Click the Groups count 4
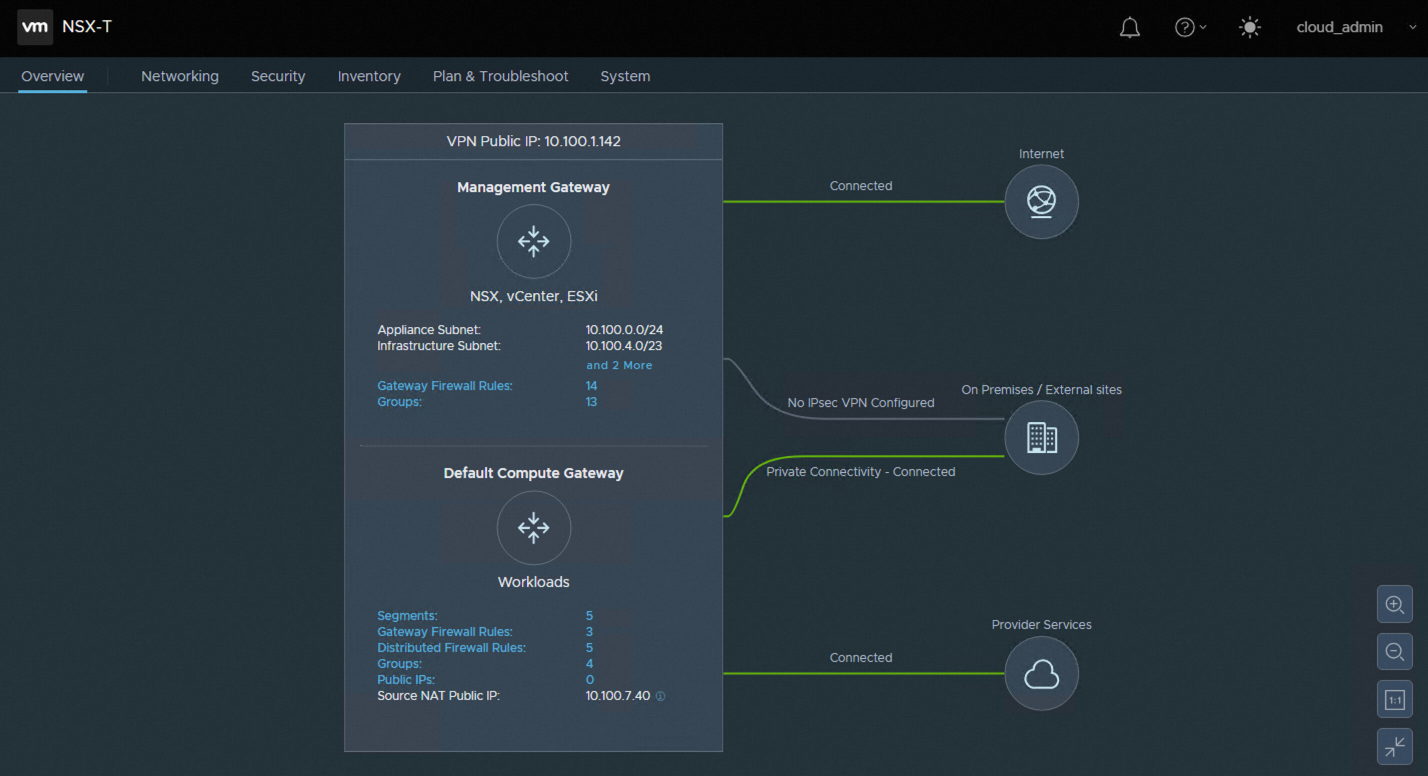The height and width of the screenshot is (776, 1428). tap(590, 664)
